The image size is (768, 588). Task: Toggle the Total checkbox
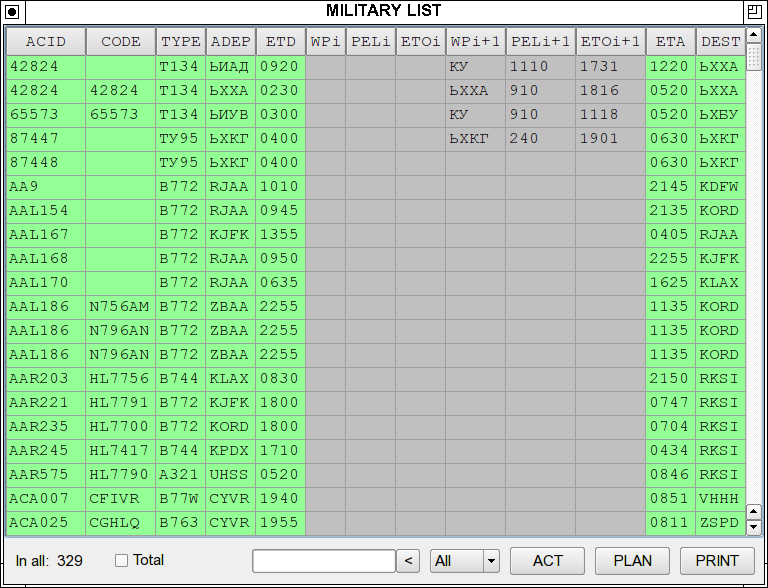121,560
